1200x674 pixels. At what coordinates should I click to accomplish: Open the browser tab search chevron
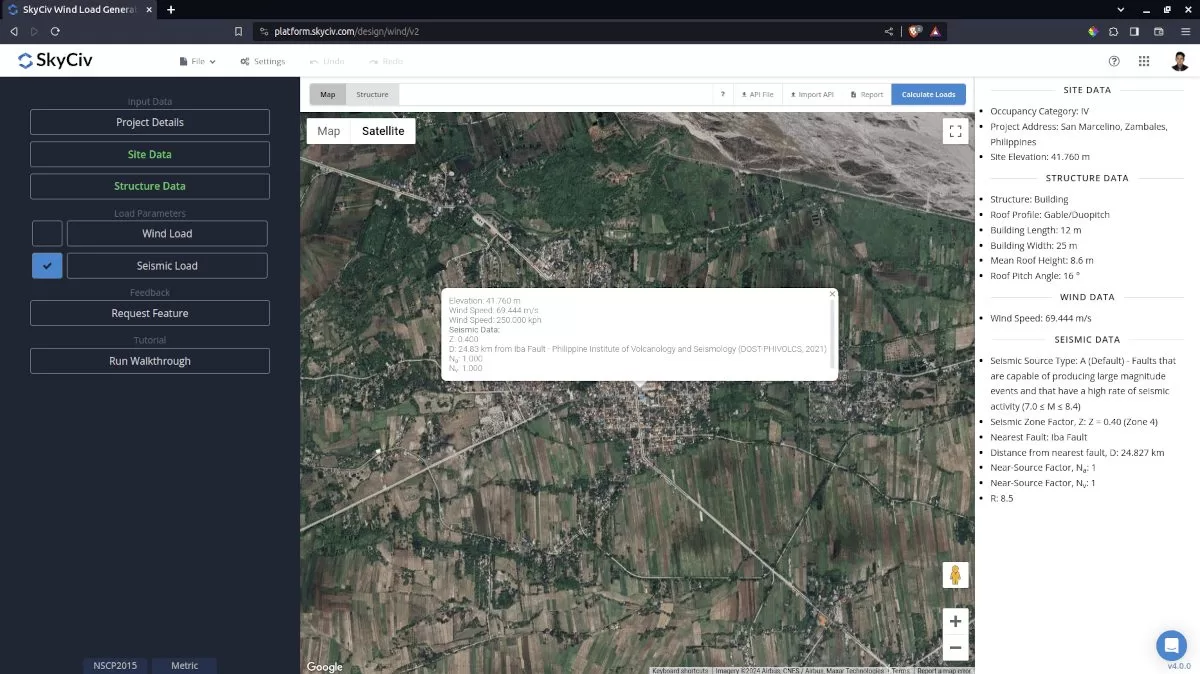point(1119,10)
